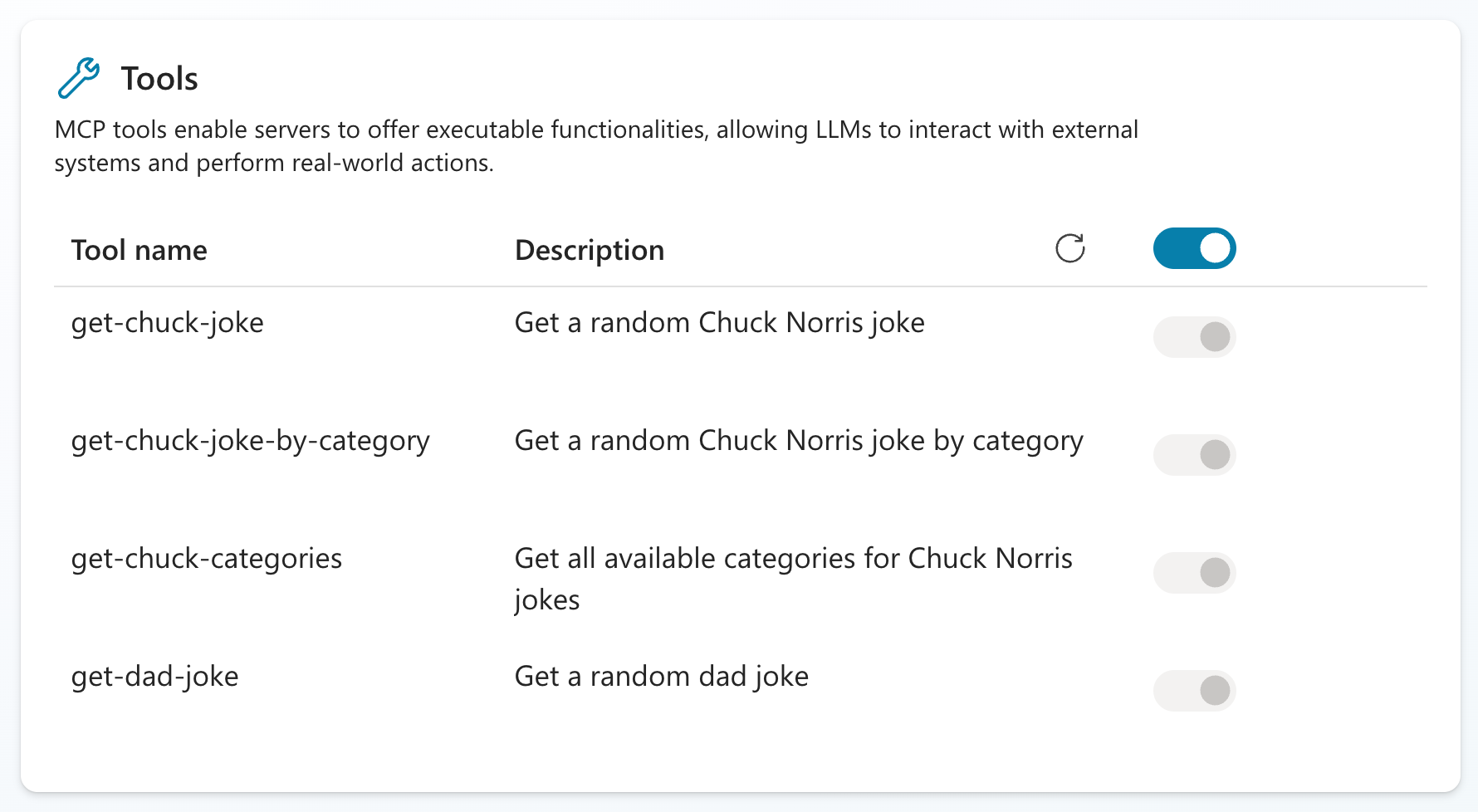
Task: Select the get-chuck-joke tool name
Action: [x=167, y=322]
